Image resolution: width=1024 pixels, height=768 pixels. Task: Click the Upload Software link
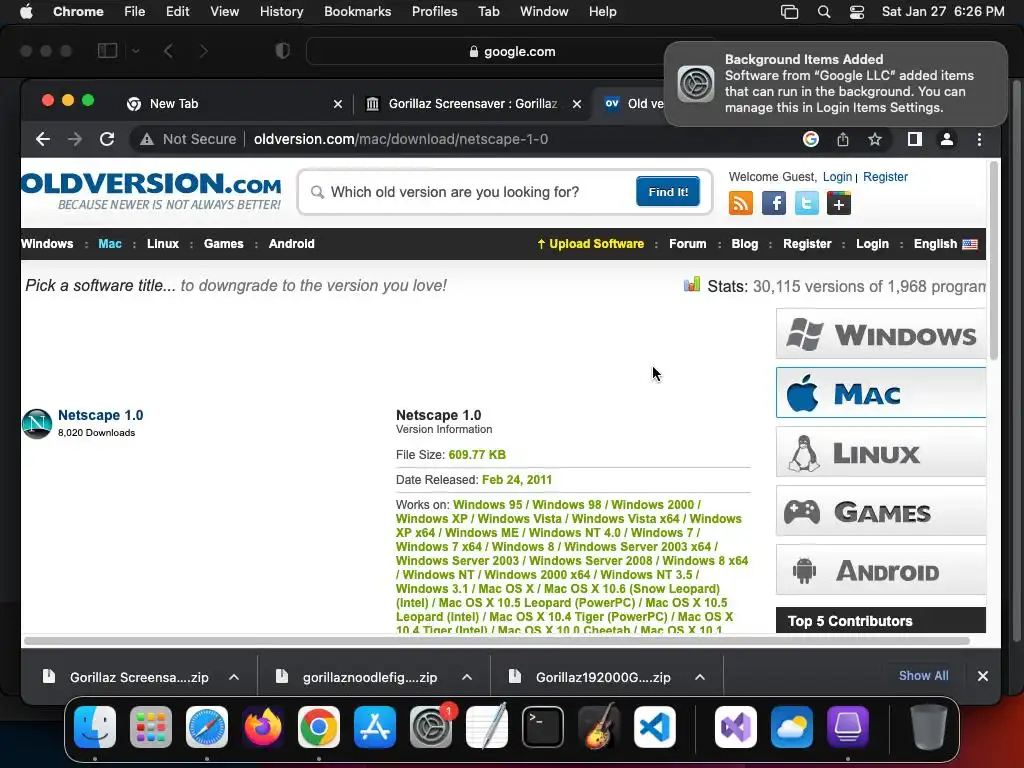590,244
